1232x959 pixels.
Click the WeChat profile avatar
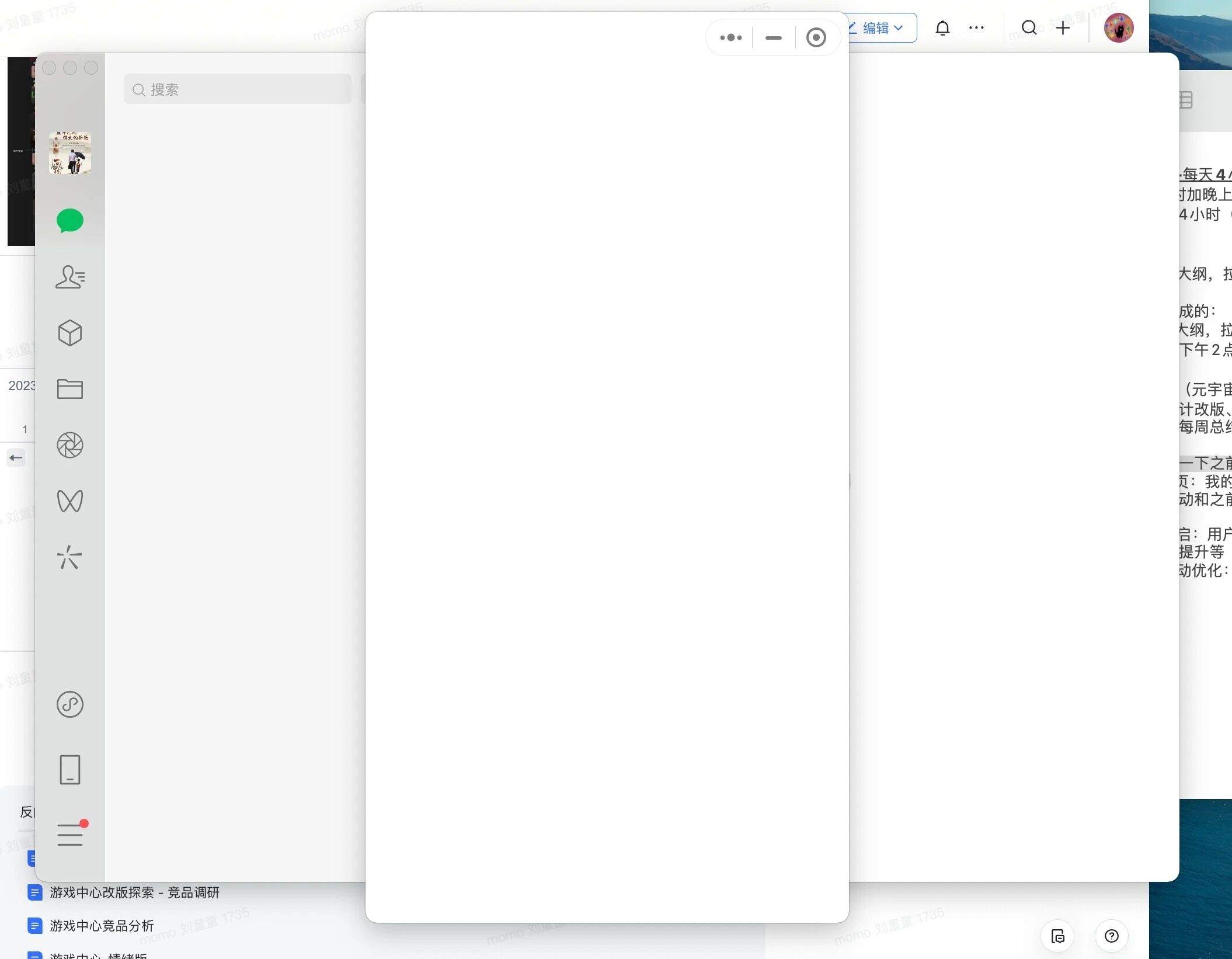[69, 153]
